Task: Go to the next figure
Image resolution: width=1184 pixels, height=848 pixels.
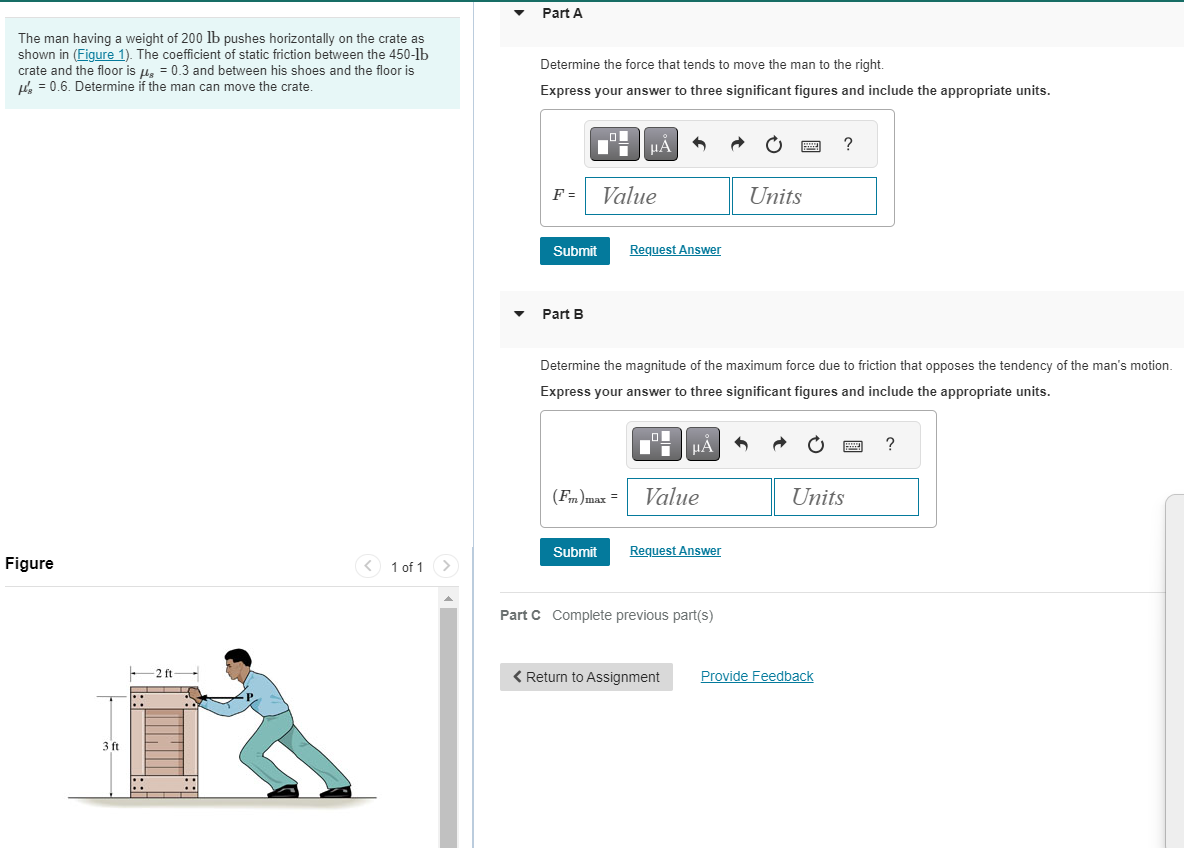Action: [446, 566]
